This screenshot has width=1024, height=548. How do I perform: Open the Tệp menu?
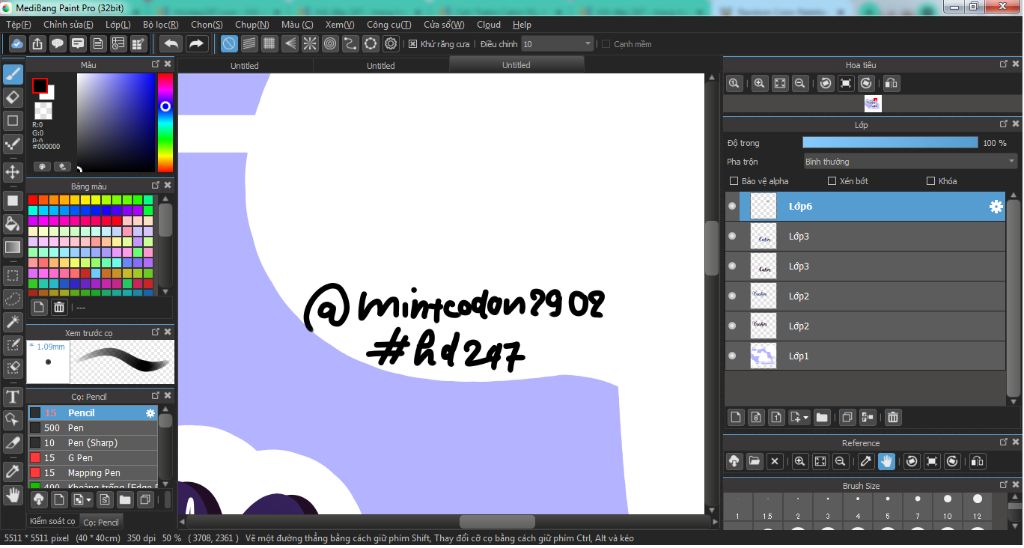coord(18,25)
